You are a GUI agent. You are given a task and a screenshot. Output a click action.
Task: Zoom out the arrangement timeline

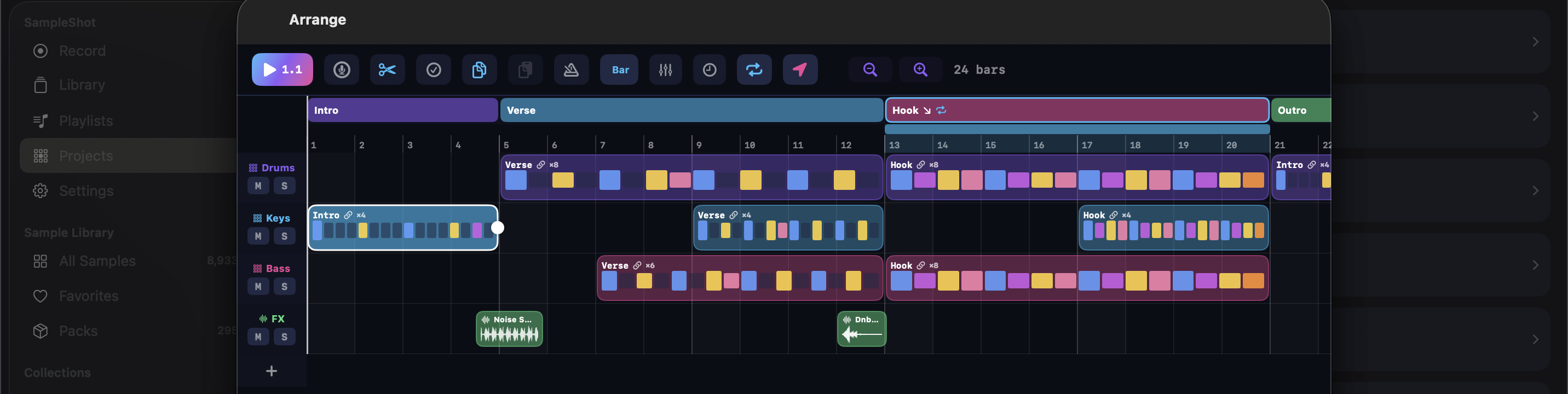click(871, 69)
